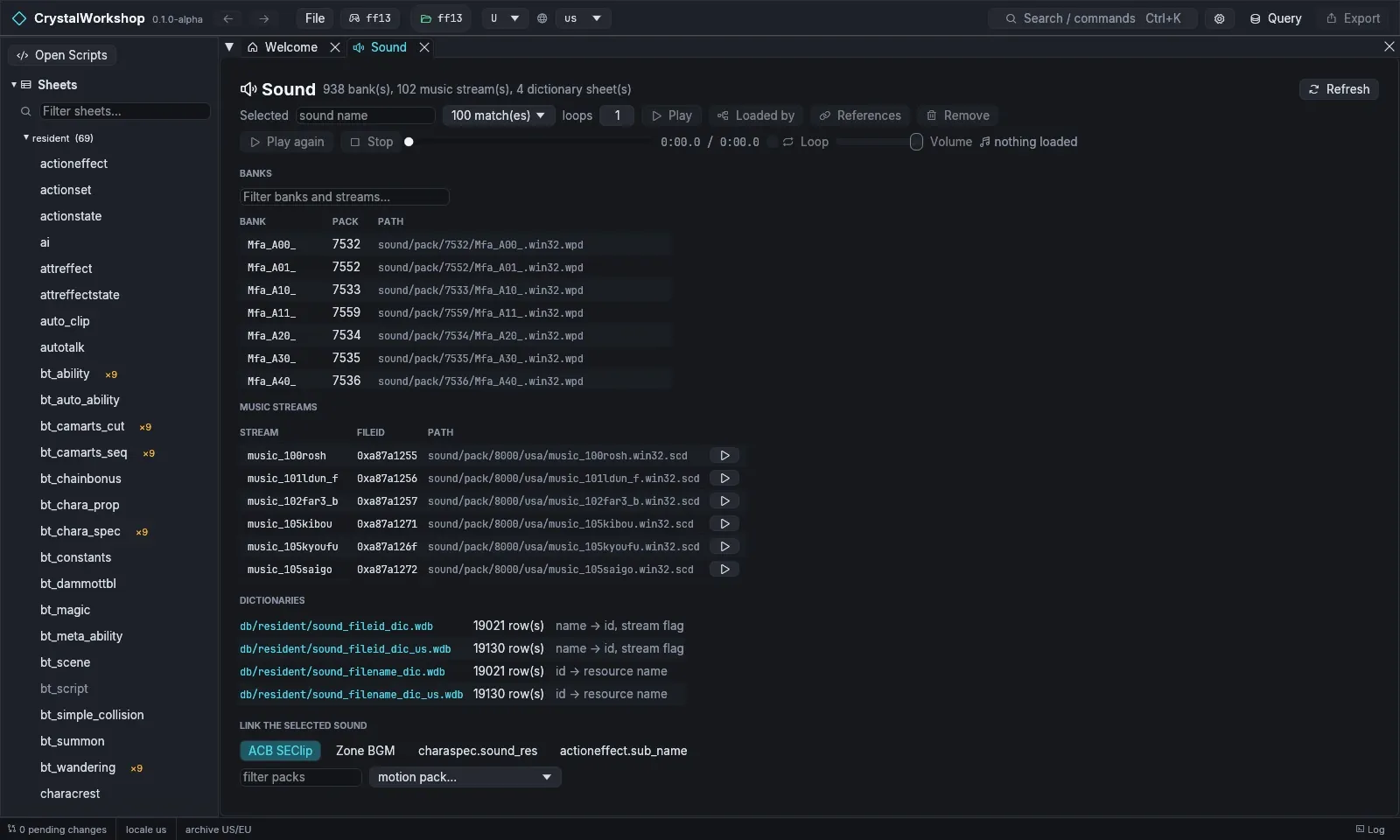Open the Log panel
Screen dimensions: 1400x840
coord(1370,829)
